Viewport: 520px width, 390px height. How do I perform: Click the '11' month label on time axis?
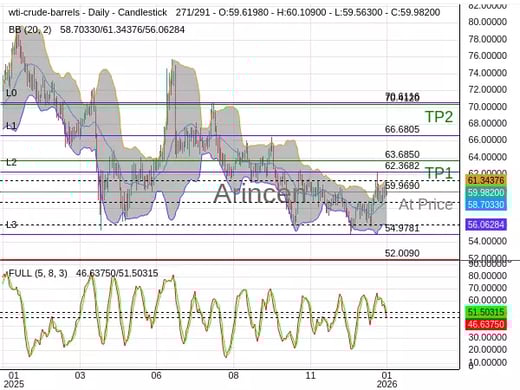pyautogui.click(x=310, y=375)
